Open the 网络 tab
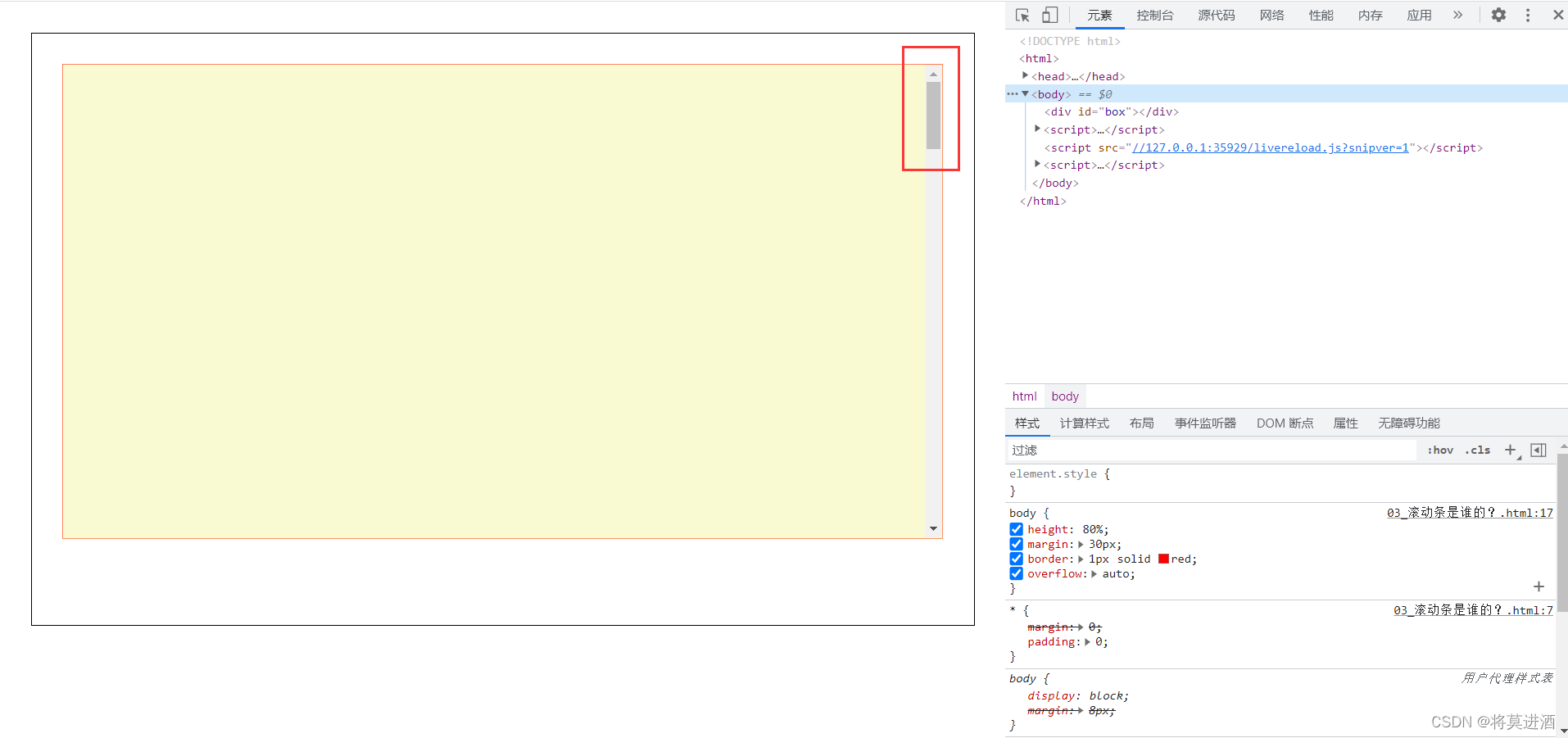 tap(1272, 15)
